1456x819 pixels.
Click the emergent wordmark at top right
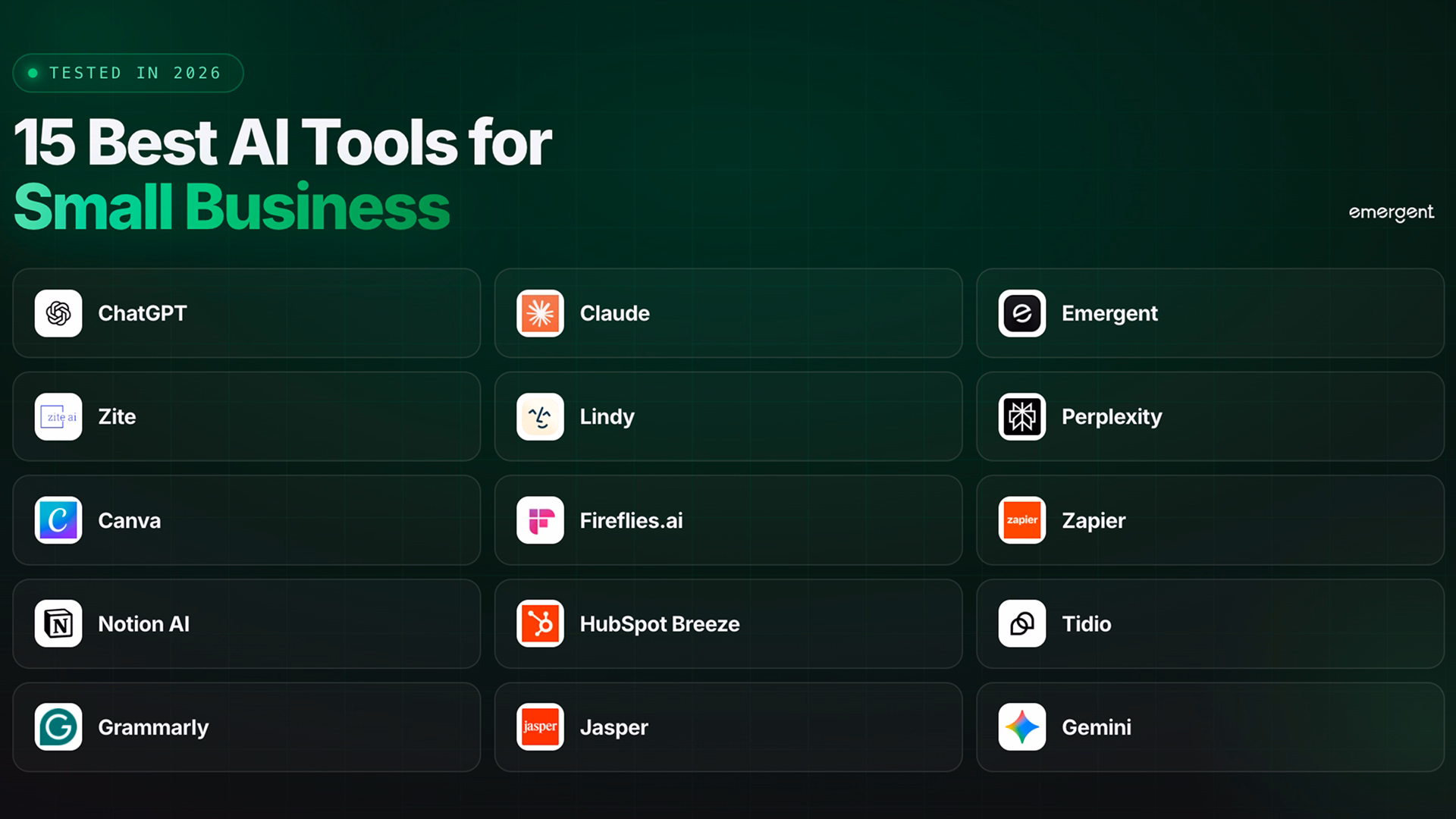click(1392, 213)
